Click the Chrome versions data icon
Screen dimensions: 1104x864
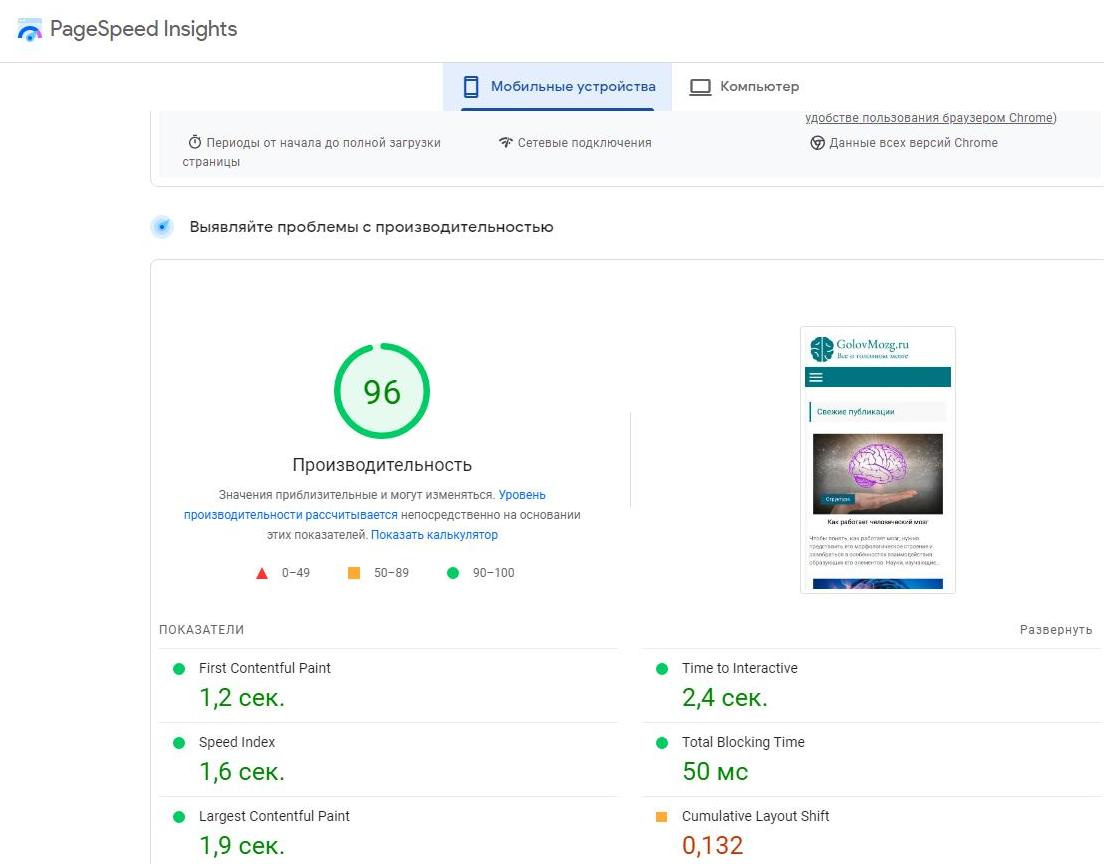tap(817, 143)
